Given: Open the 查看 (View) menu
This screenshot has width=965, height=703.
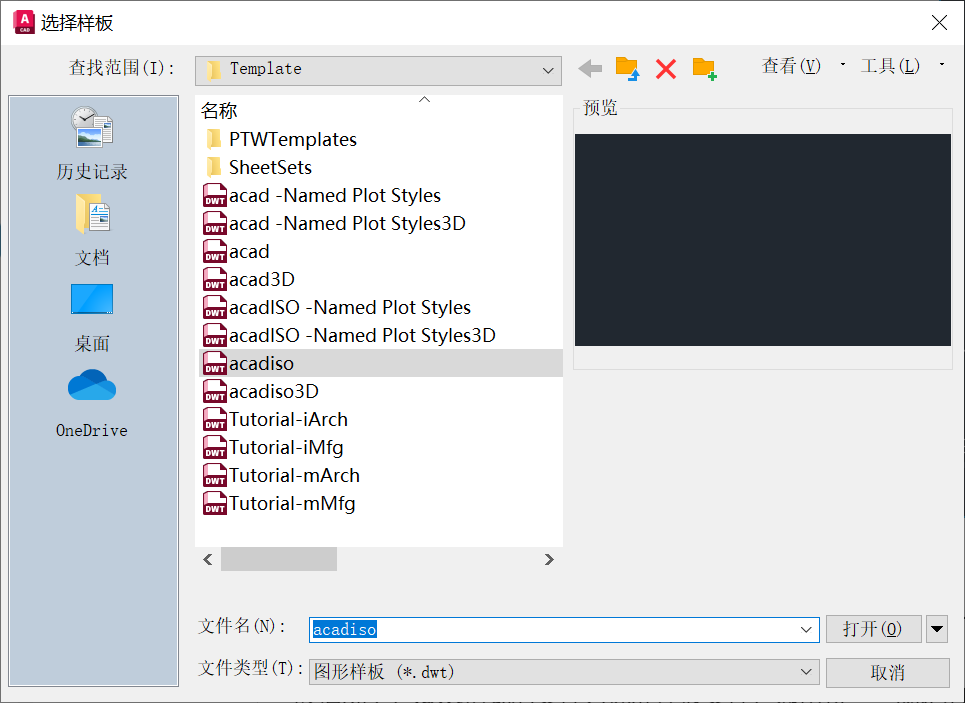Looking at the screenshot, I should tap(791, 66).
